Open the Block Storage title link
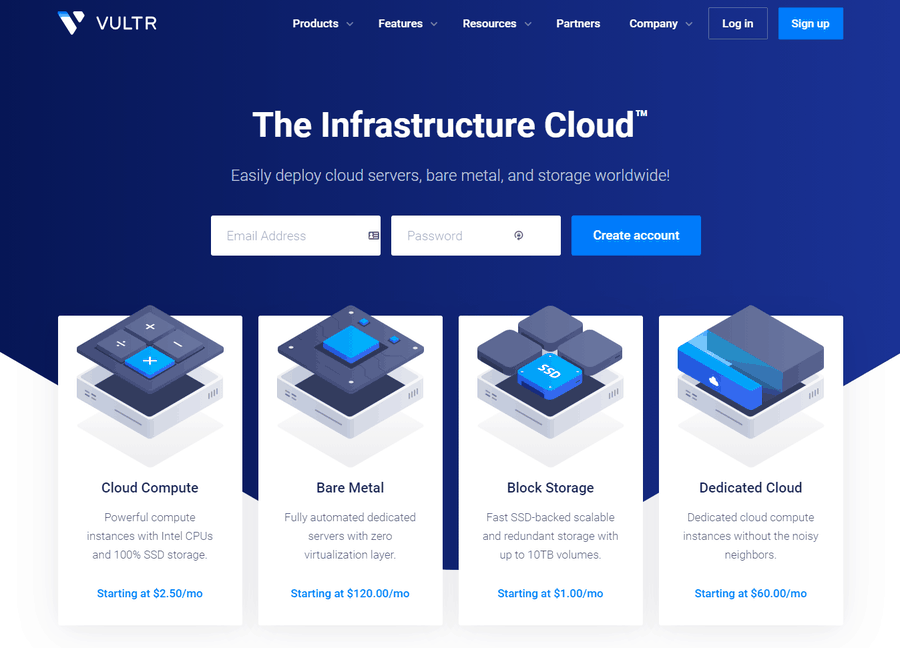Screen dimensions: 900x648 point(550,488)
